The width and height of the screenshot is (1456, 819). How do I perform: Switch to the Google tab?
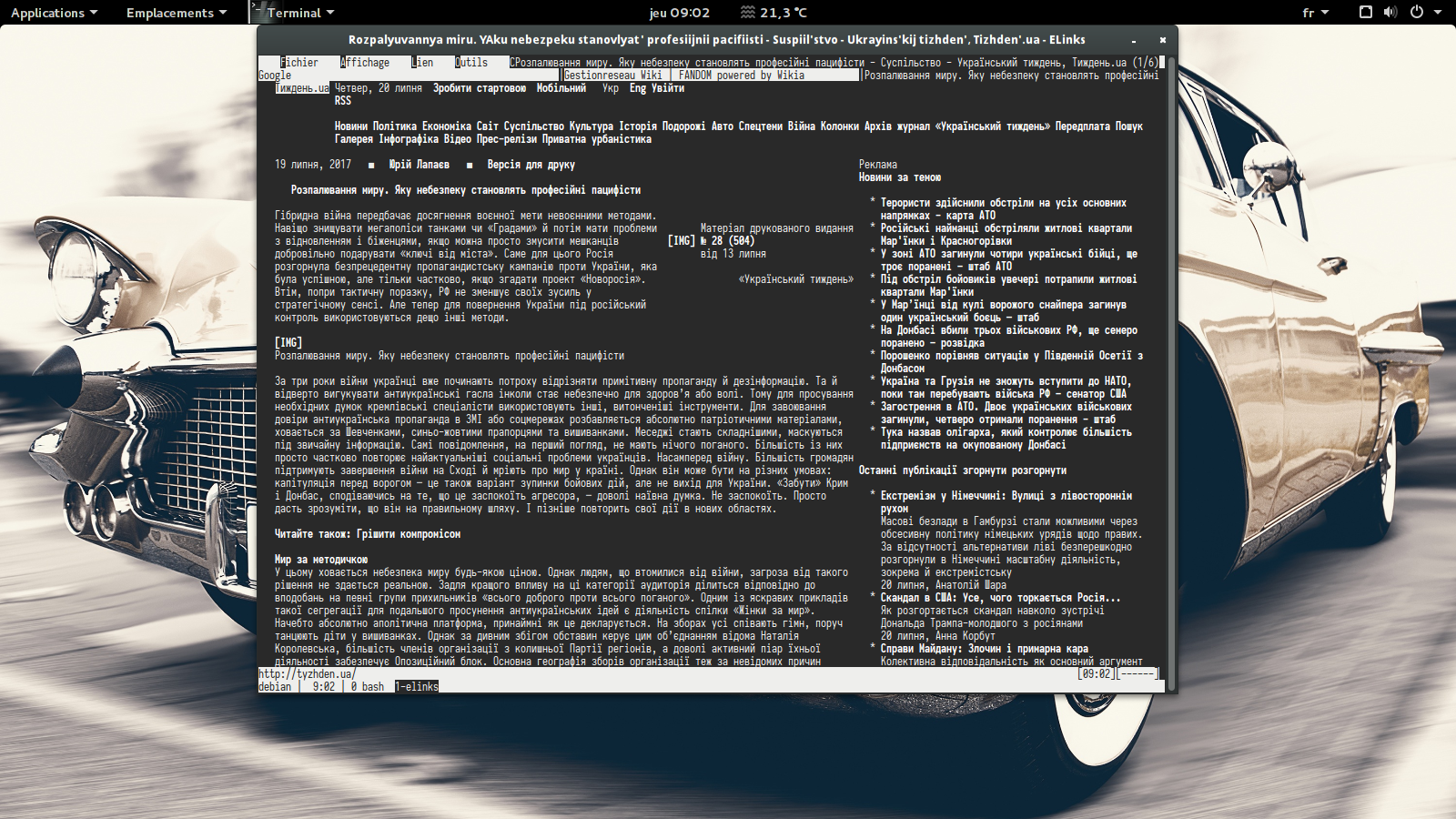275,76
